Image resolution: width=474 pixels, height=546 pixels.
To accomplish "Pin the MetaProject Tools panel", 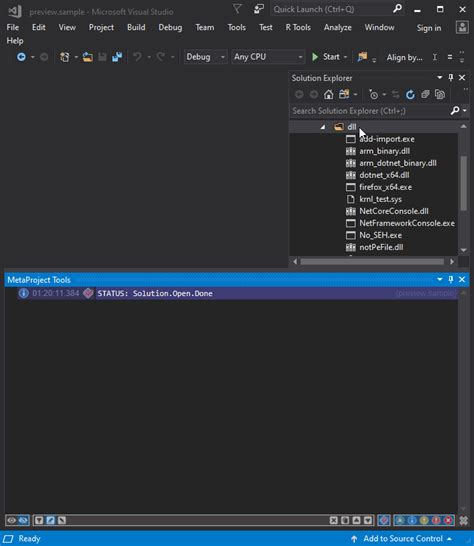I will click(x=451, y=280).
